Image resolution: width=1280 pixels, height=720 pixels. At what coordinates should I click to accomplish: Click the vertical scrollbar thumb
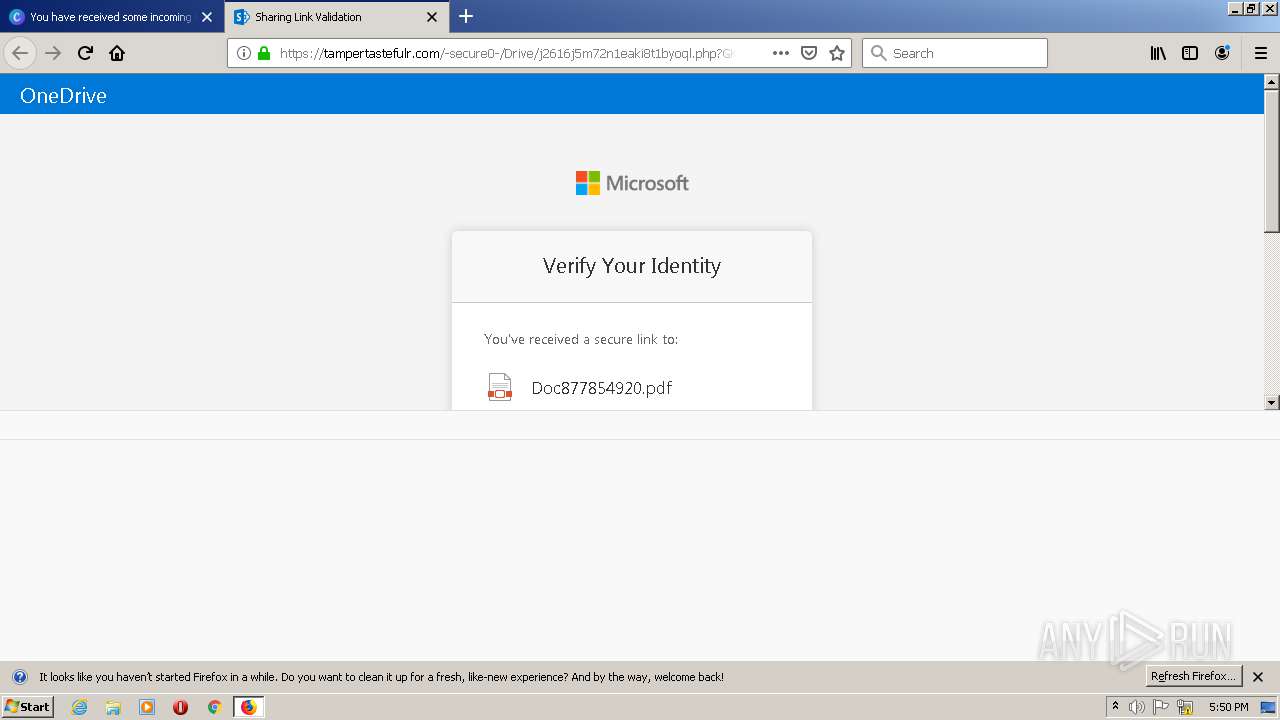point(1272,161)
